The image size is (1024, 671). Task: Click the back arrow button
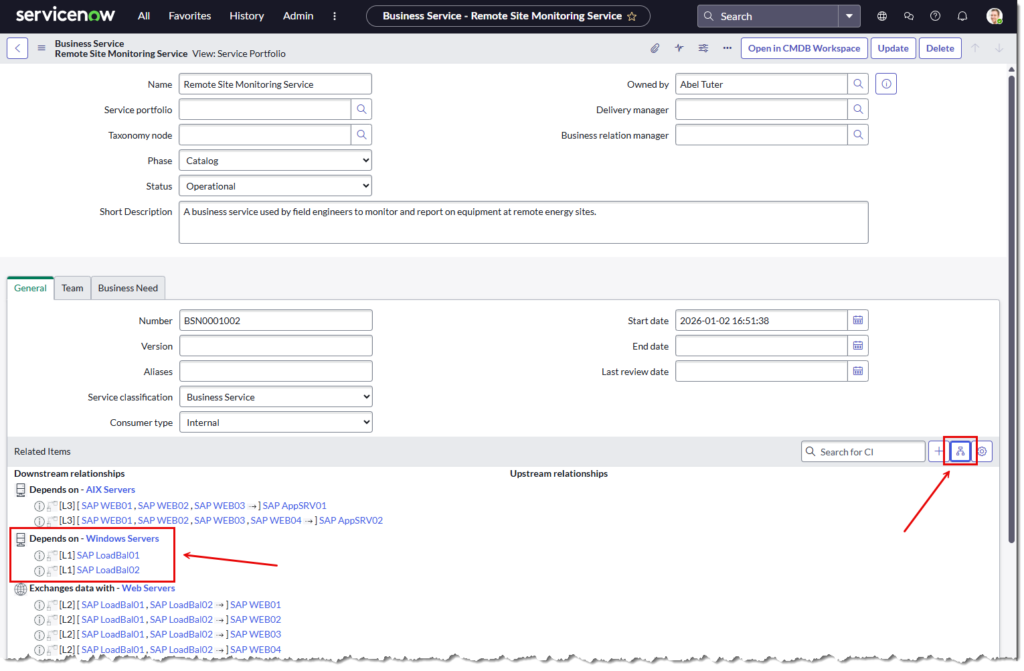tap(18, 48)
